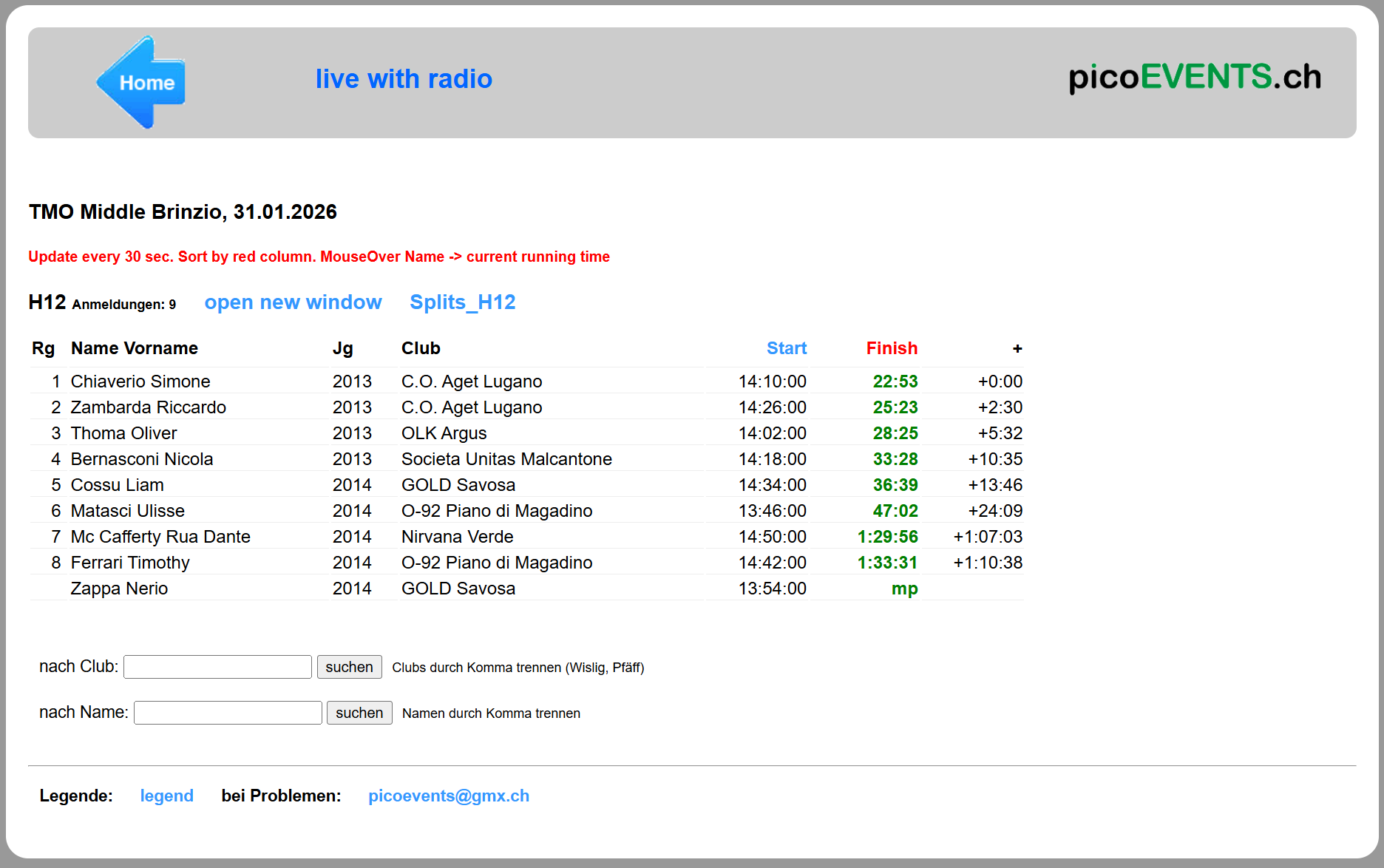Click the picoEVENTS.ch logo
1384x868 pixels.
1194,78
